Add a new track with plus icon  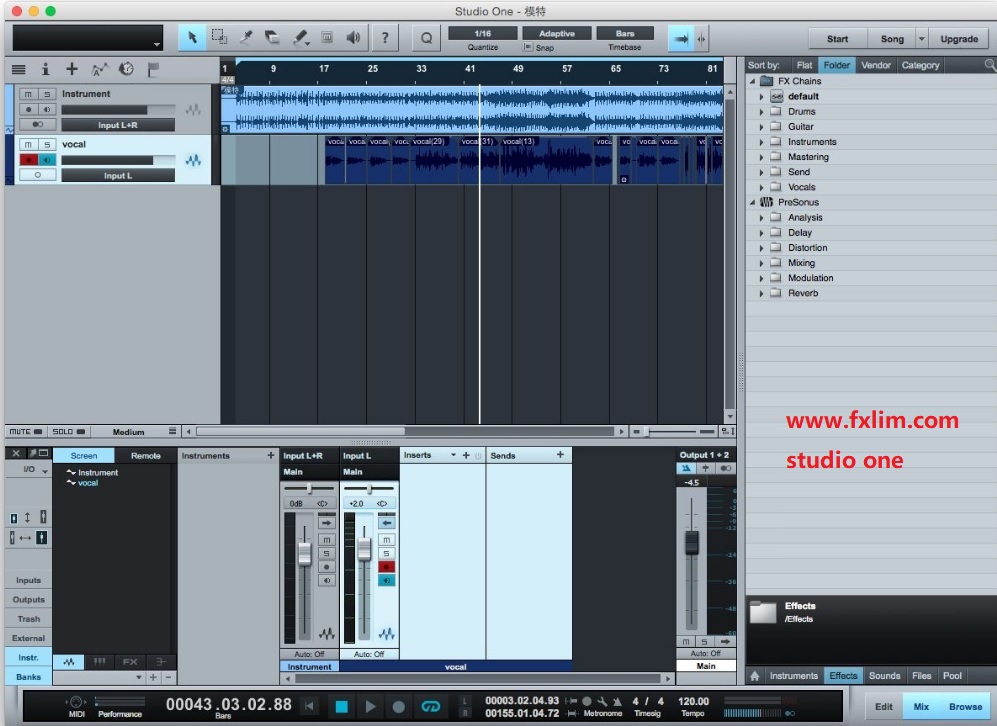click(72, 69)
